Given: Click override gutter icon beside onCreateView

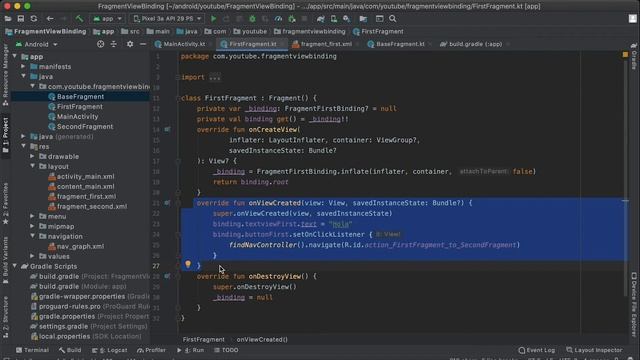Looking at the screenshot, I should (167, 129).
